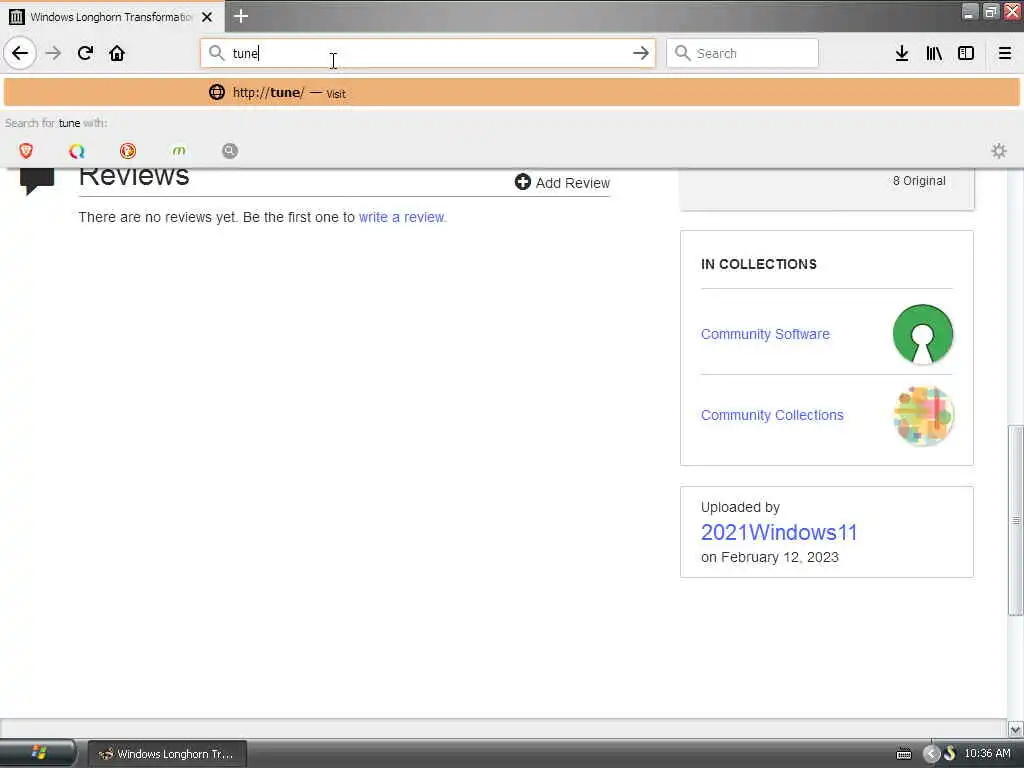
Task: Click the Community Collections colorful thumbnail
Action: point(923,415)
